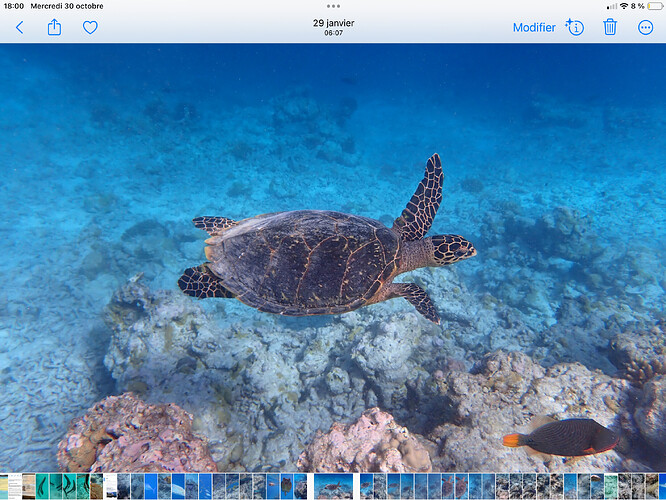Delete photo using the trash icon
The width and height of the screenshot is (666, 500).
pyautogui.click(x=610, y=27)
